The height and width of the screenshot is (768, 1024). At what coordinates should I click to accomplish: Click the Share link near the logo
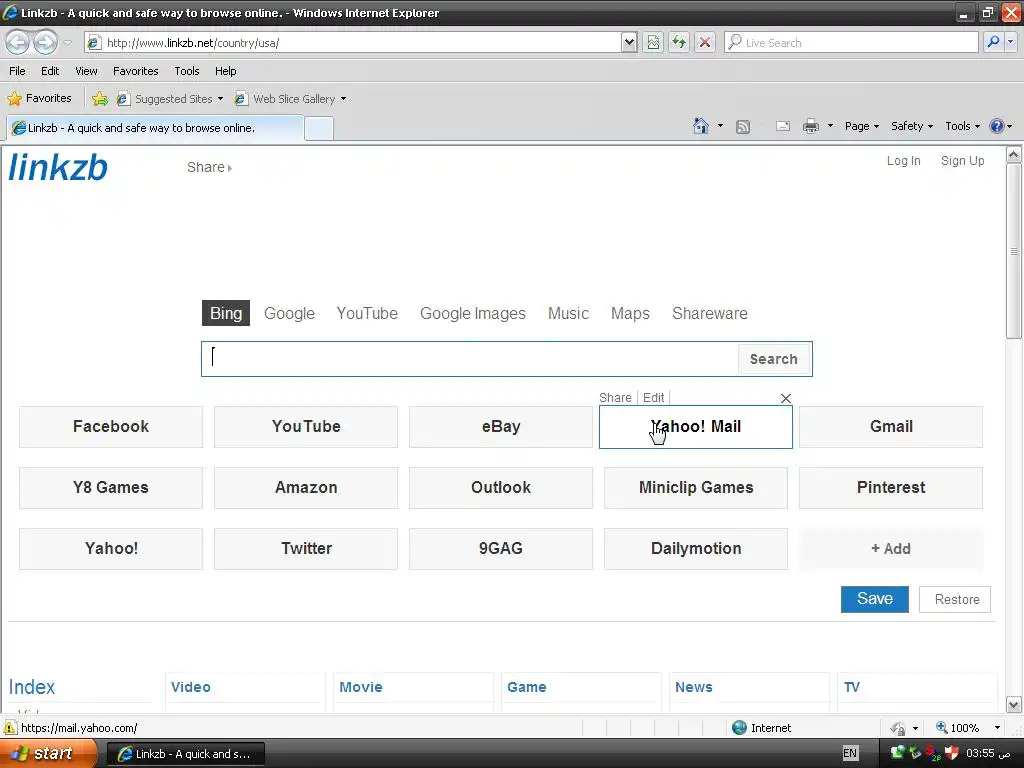coord(209,167)
